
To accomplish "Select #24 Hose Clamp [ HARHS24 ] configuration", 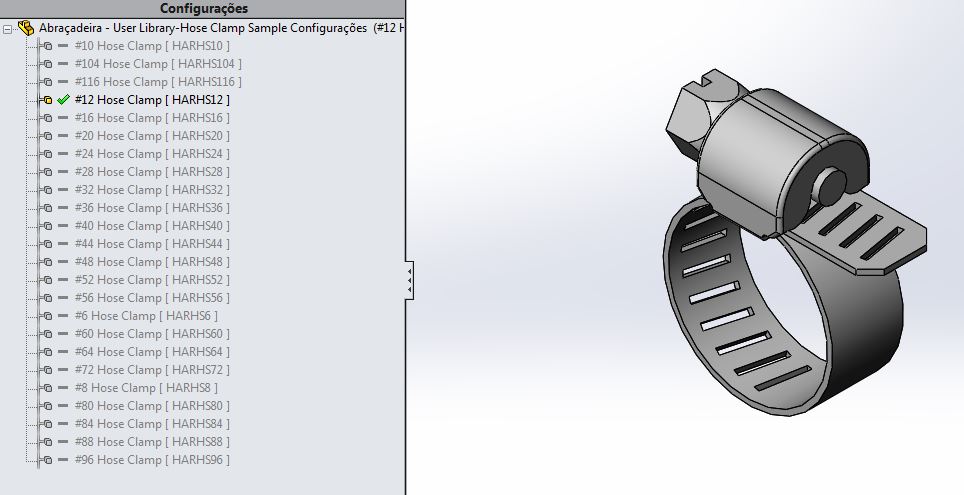I will tap(152, 153).
